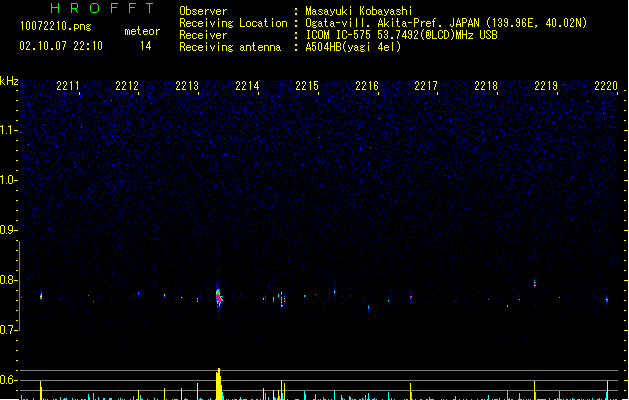Click the Receiver value ICOM IC-575
This screenshot has height=400, width=629.
pyautogui.click(x=340, y=35)
